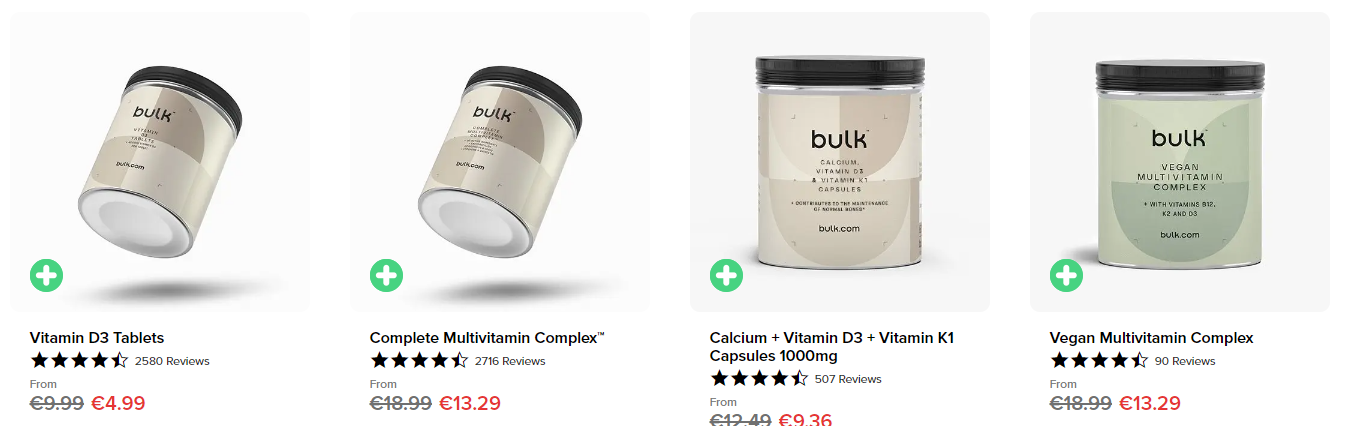Click green plus icon on Calcium Vitamin D3 capsules
The image size is (1351, 426).
(x=727, y=275)
